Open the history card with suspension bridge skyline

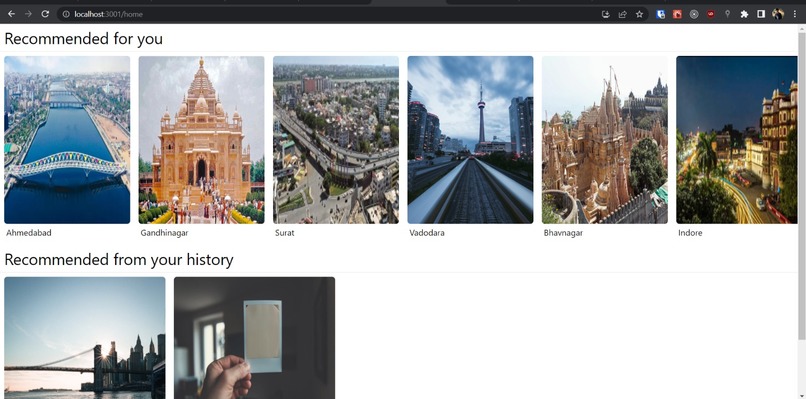pos(85,338)
